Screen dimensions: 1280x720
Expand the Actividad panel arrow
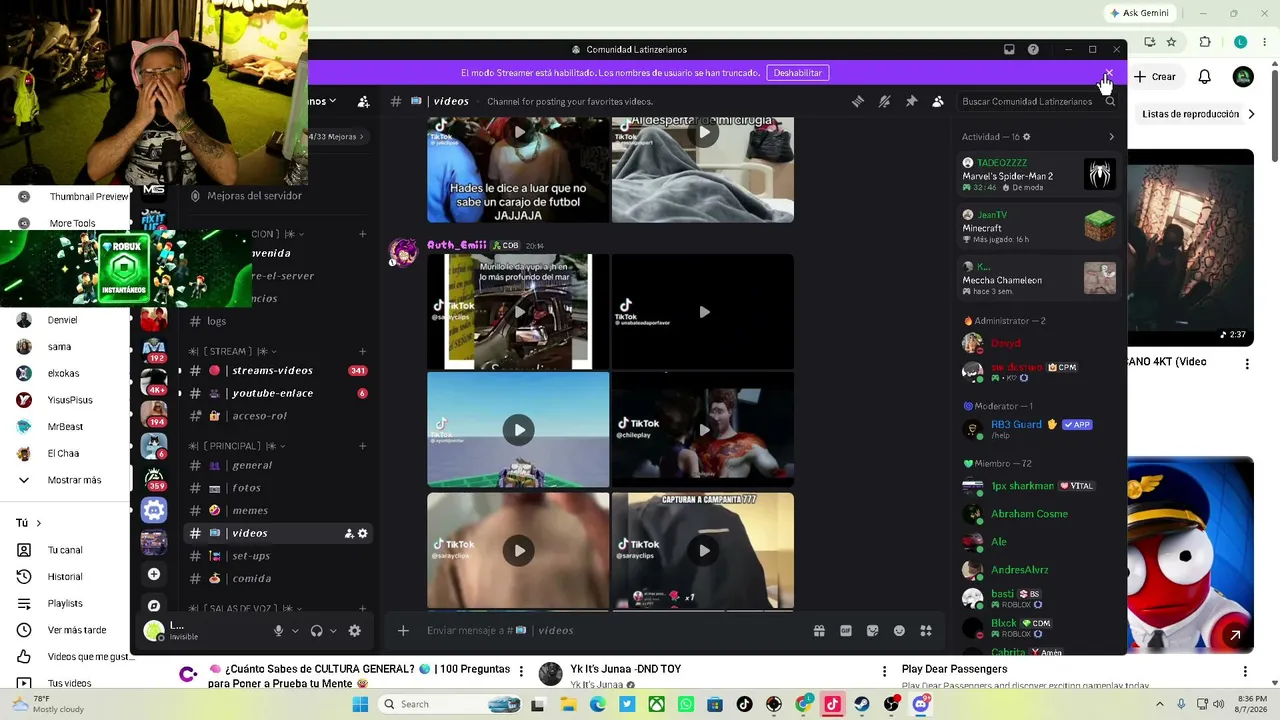(1111, 137)
